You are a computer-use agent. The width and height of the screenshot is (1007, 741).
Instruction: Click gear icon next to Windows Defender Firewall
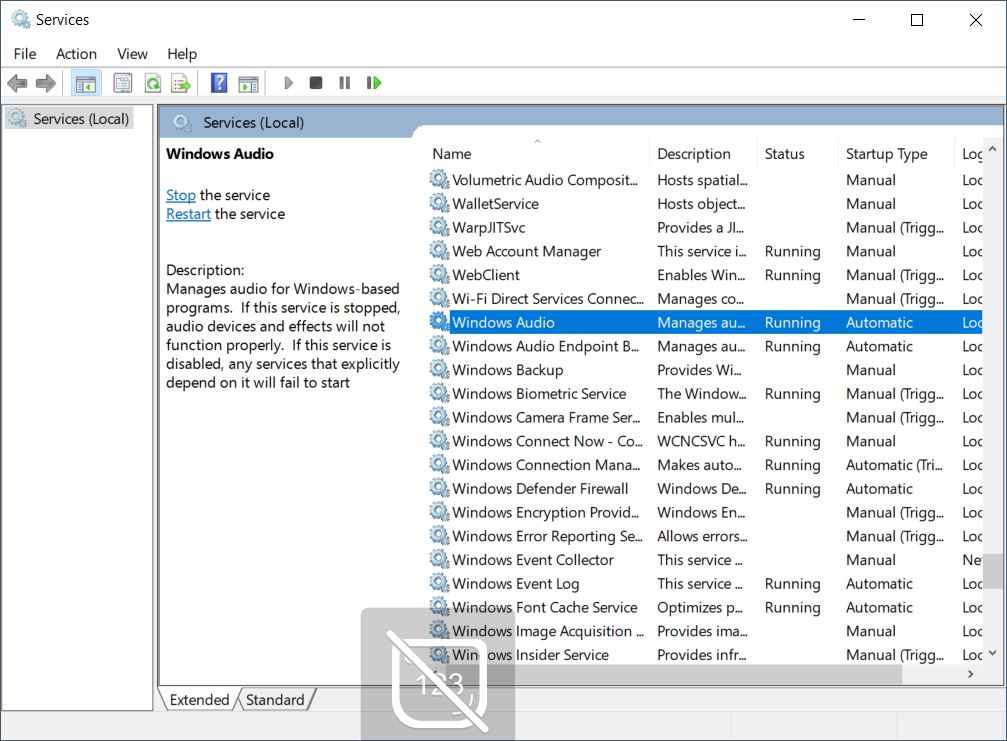coord(439,488)
